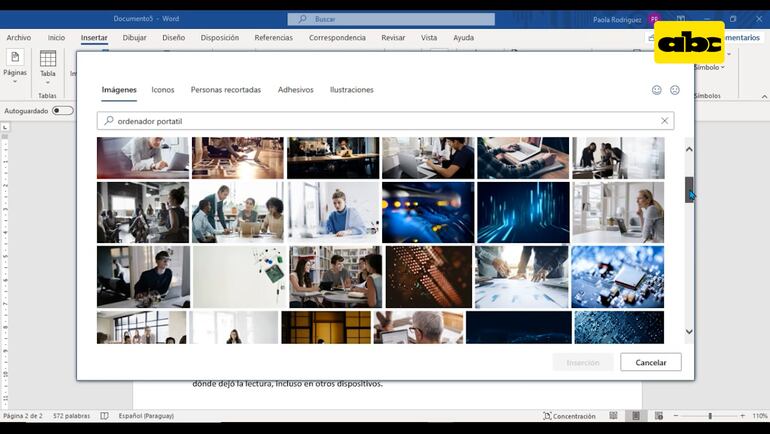This screenshot has height=434, width=770.
Task: Click the sad face feedback icon
Action: pyautogui.click(x=675, y=90)
